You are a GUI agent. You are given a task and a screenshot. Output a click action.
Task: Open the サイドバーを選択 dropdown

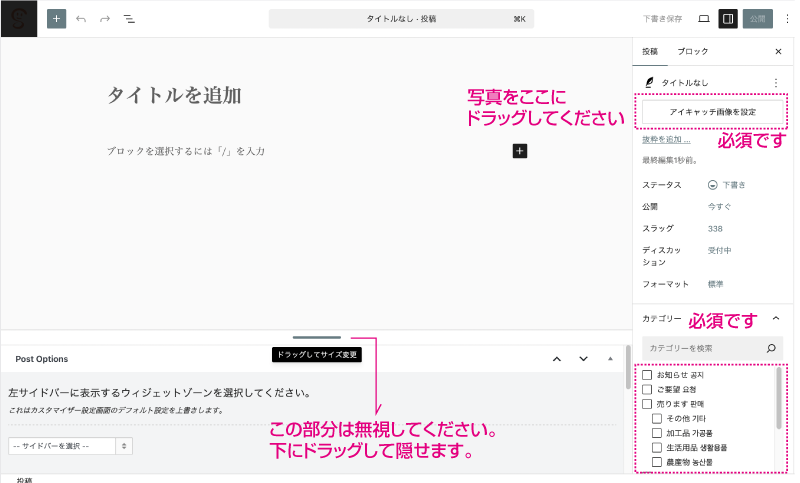[x=70, y=446]
